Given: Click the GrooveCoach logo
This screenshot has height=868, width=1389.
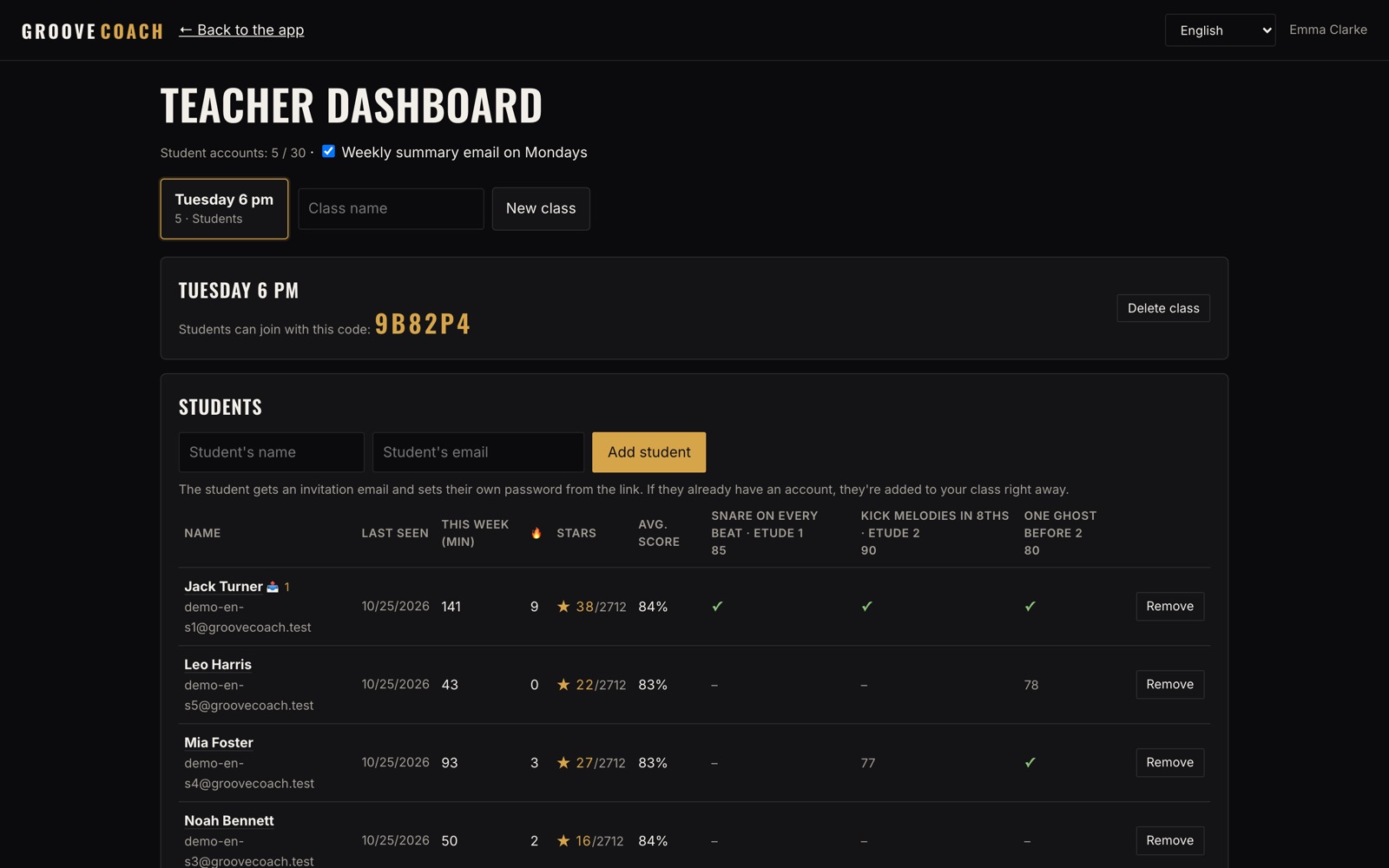Looking at the screenshot, I should (x=92, y=31).
